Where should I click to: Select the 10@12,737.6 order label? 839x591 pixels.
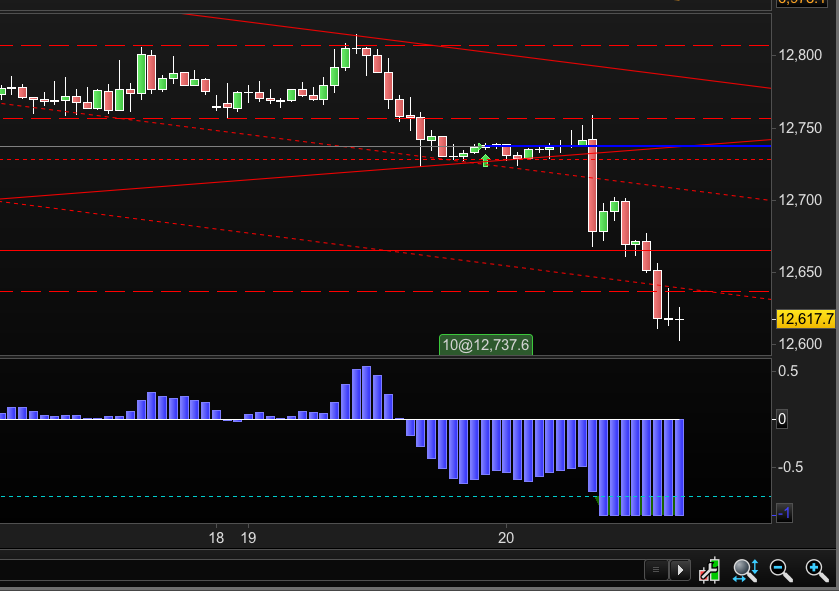[x=486, y=345]
